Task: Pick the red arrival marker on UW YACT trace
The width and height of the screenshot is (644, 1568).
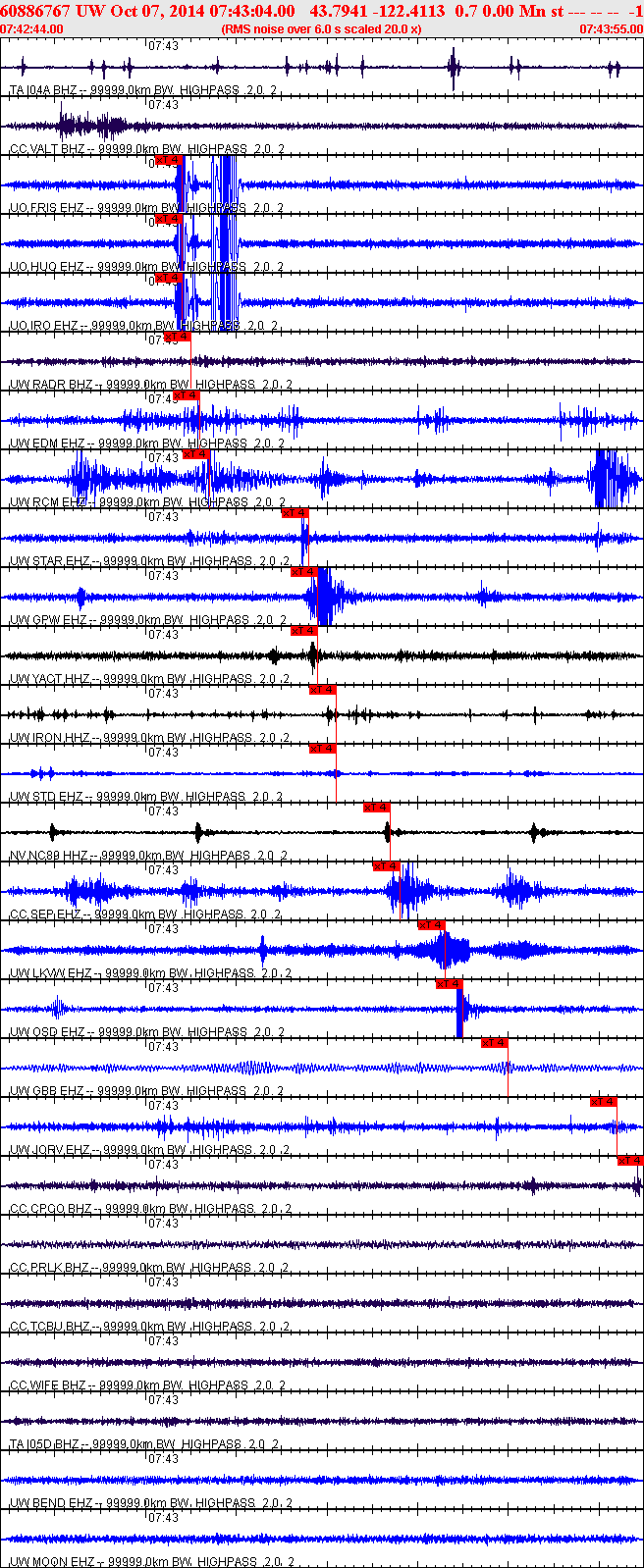Action: point(303,631)
